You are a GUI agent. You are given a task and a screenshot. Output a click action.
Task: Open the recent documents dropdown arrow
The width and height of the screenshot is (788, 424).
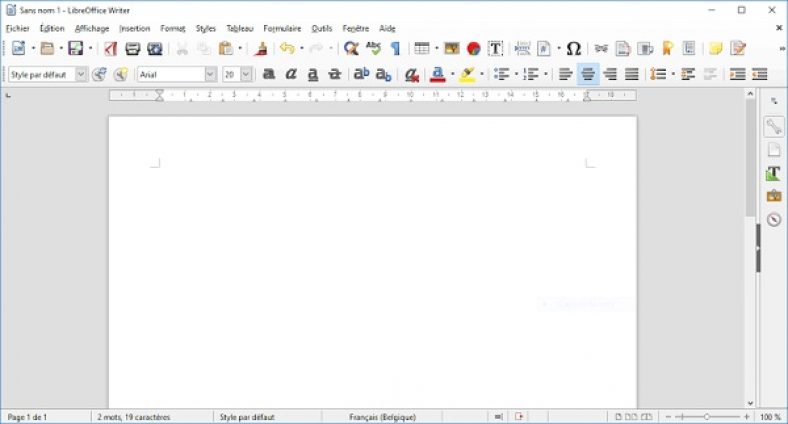[61, 48]
